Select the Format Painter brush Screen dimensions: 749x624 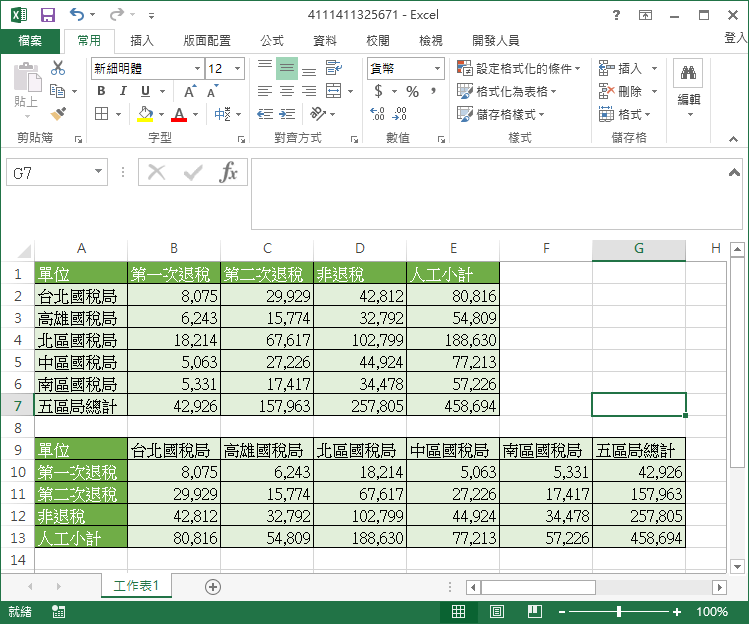pos(58,114)
